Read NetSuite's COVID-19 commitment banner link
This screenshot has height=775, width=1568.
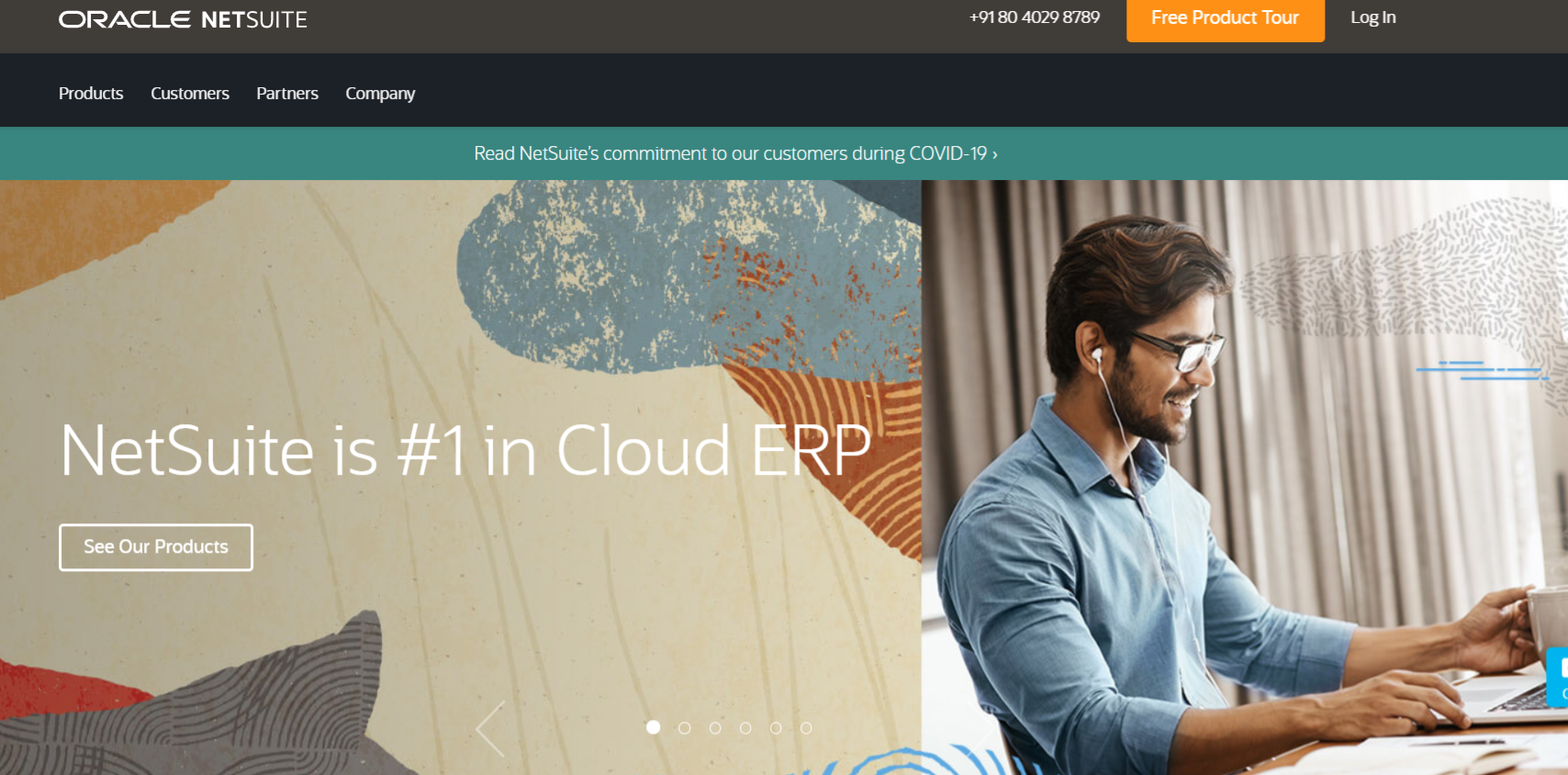click(735, 153)
